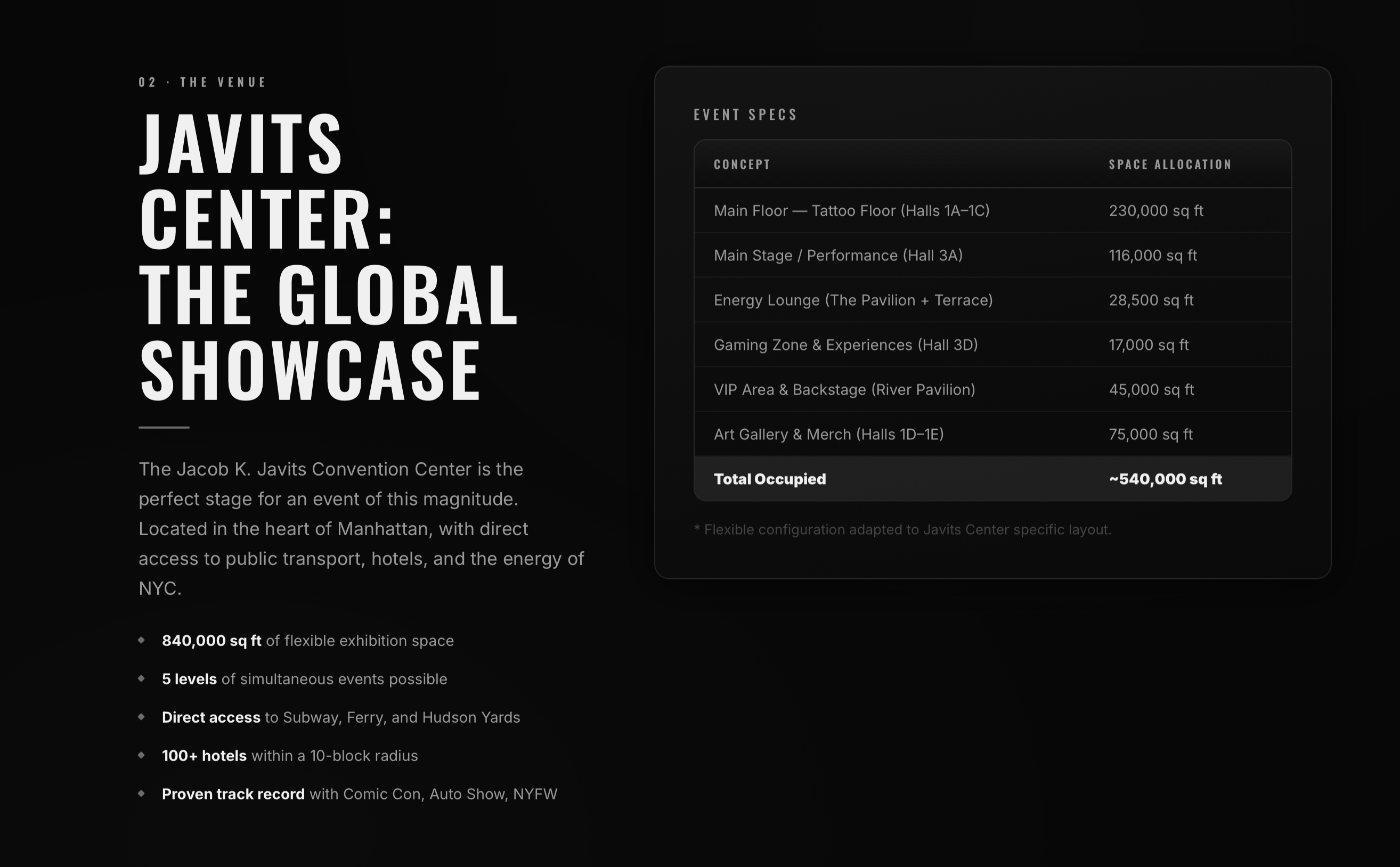
Task: Click the '116,000 sq ft' value
Action: pyautogui.click(x=1153, y=256)
